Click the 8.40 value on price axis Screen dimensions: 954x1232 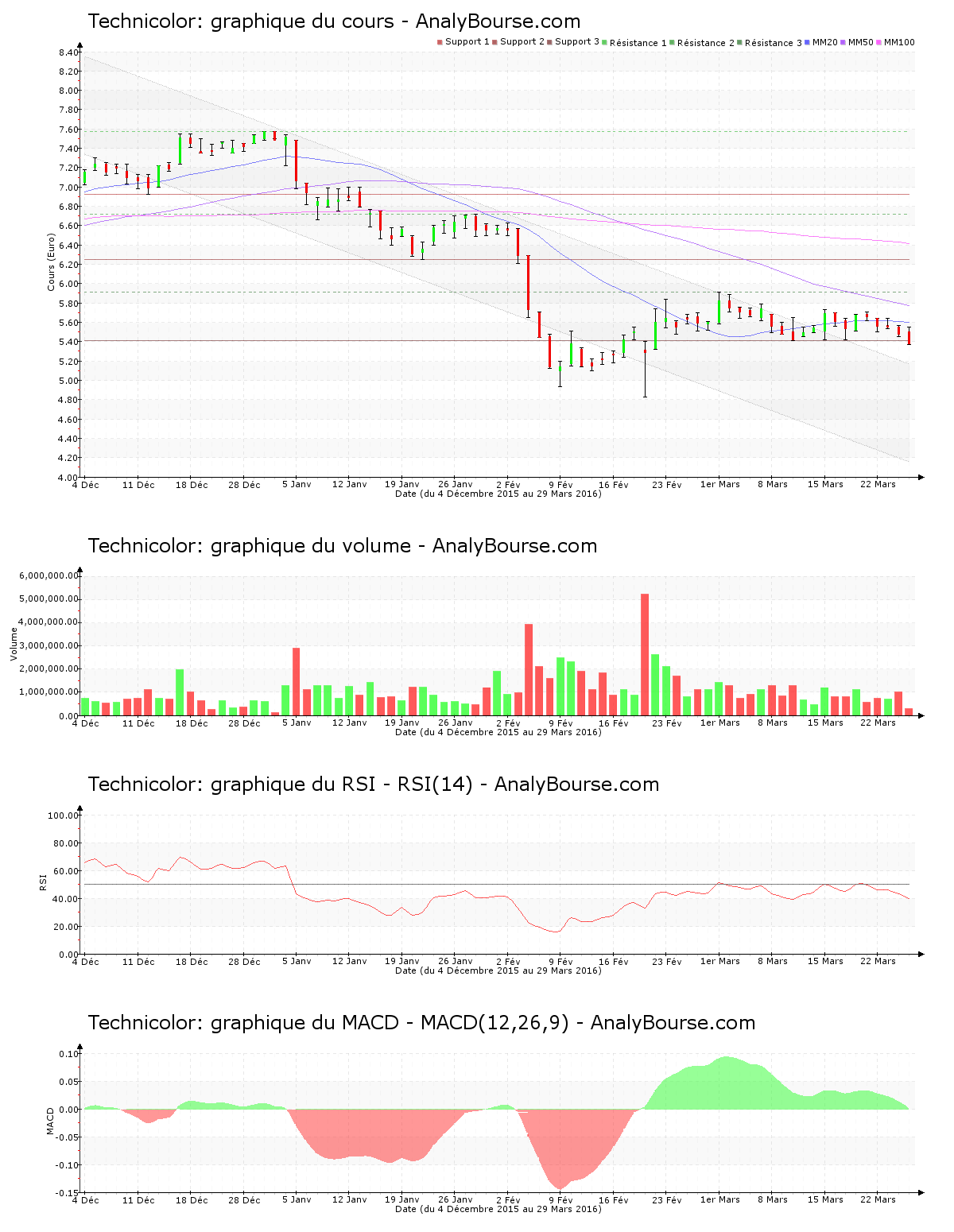pyautogui.click(x=68, y=52)
